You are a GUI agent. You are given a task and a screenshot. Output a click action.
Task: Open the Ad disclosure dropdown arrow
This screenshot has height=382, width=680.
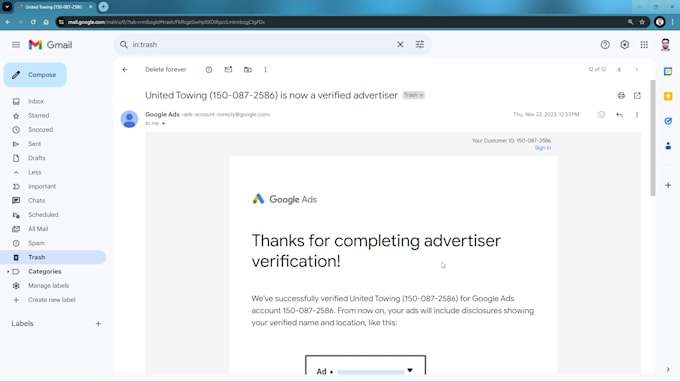point(410,370)
